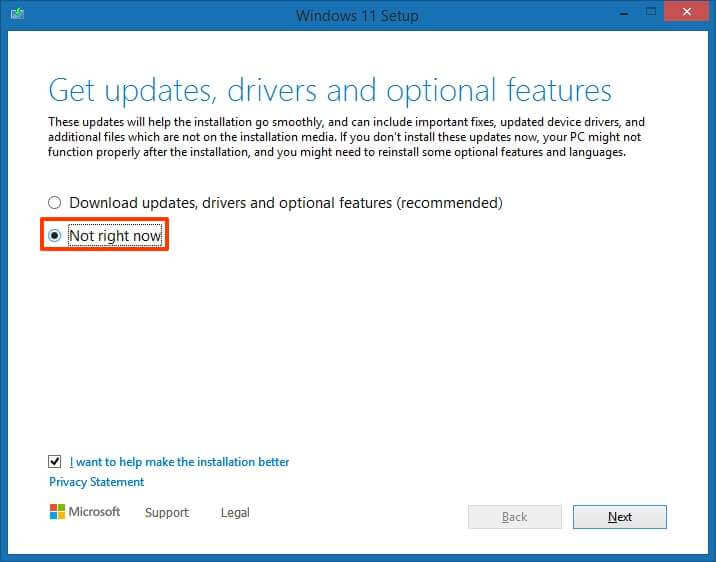Screen dimensions: 716x562
Task: Click the Next button
Action: pyautogui.click(x=620, y=517)
